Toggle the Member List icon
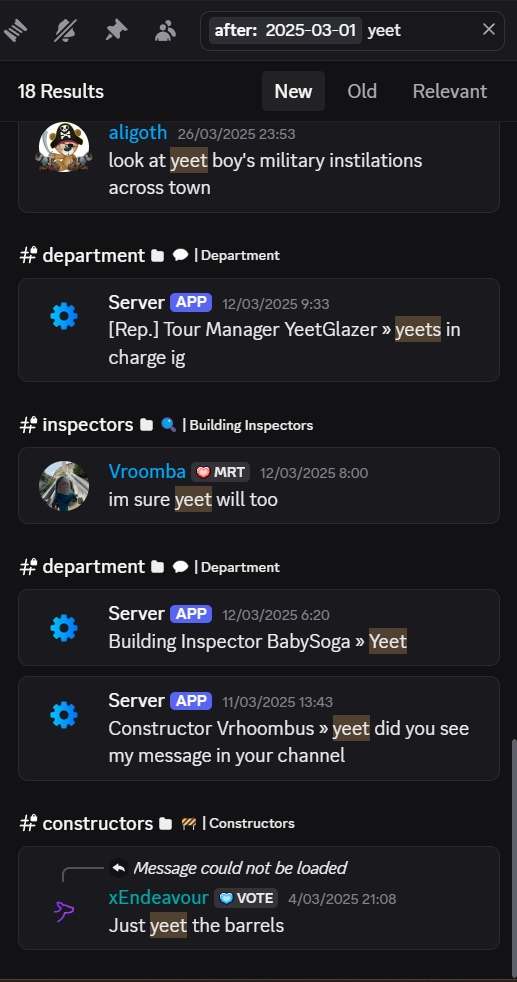Screen dimensions: 517x982 pos(165,30)
